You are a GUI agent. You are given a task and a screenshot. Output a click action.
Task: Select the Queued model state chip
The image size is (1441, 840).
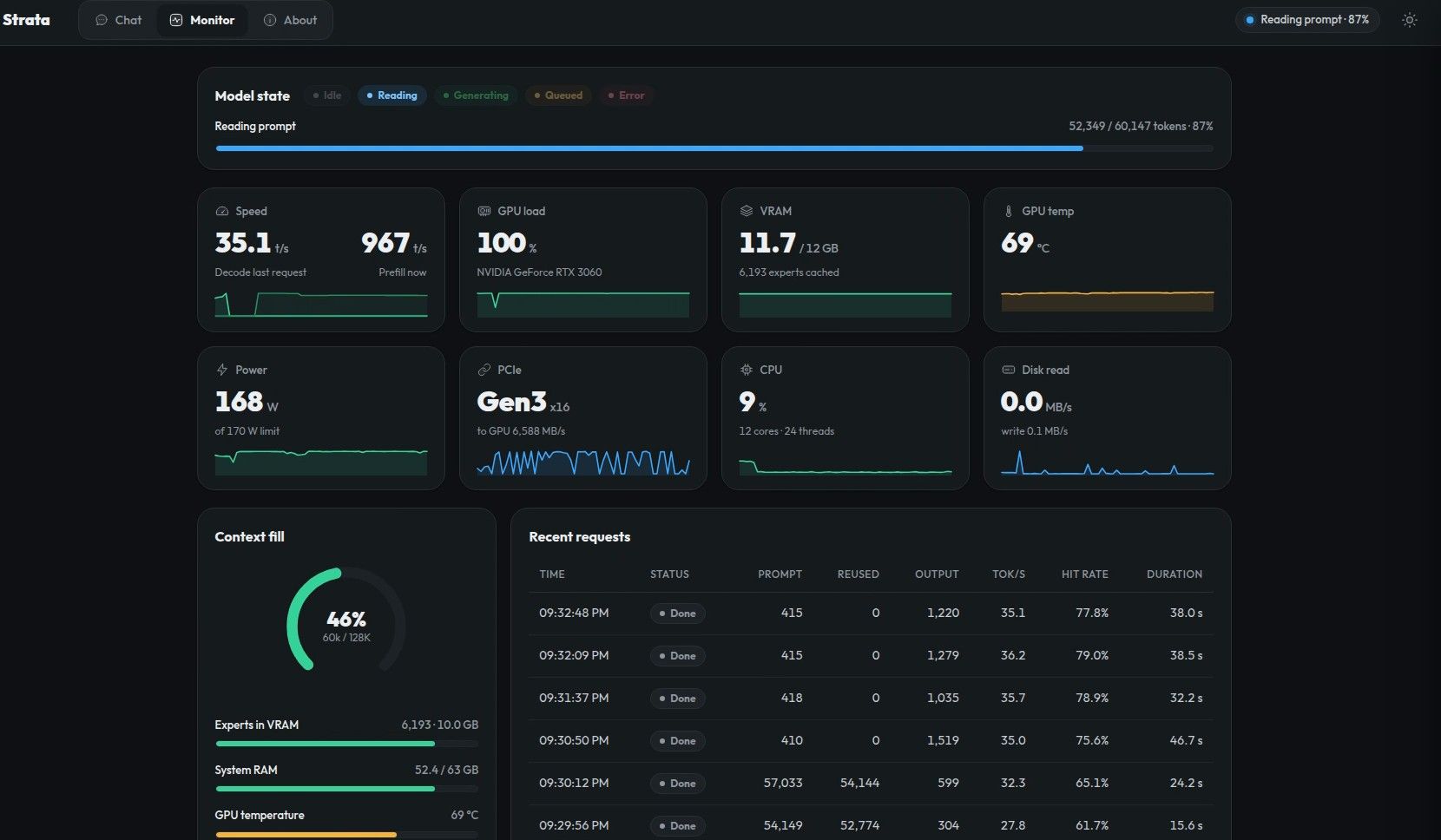(558, 95)
